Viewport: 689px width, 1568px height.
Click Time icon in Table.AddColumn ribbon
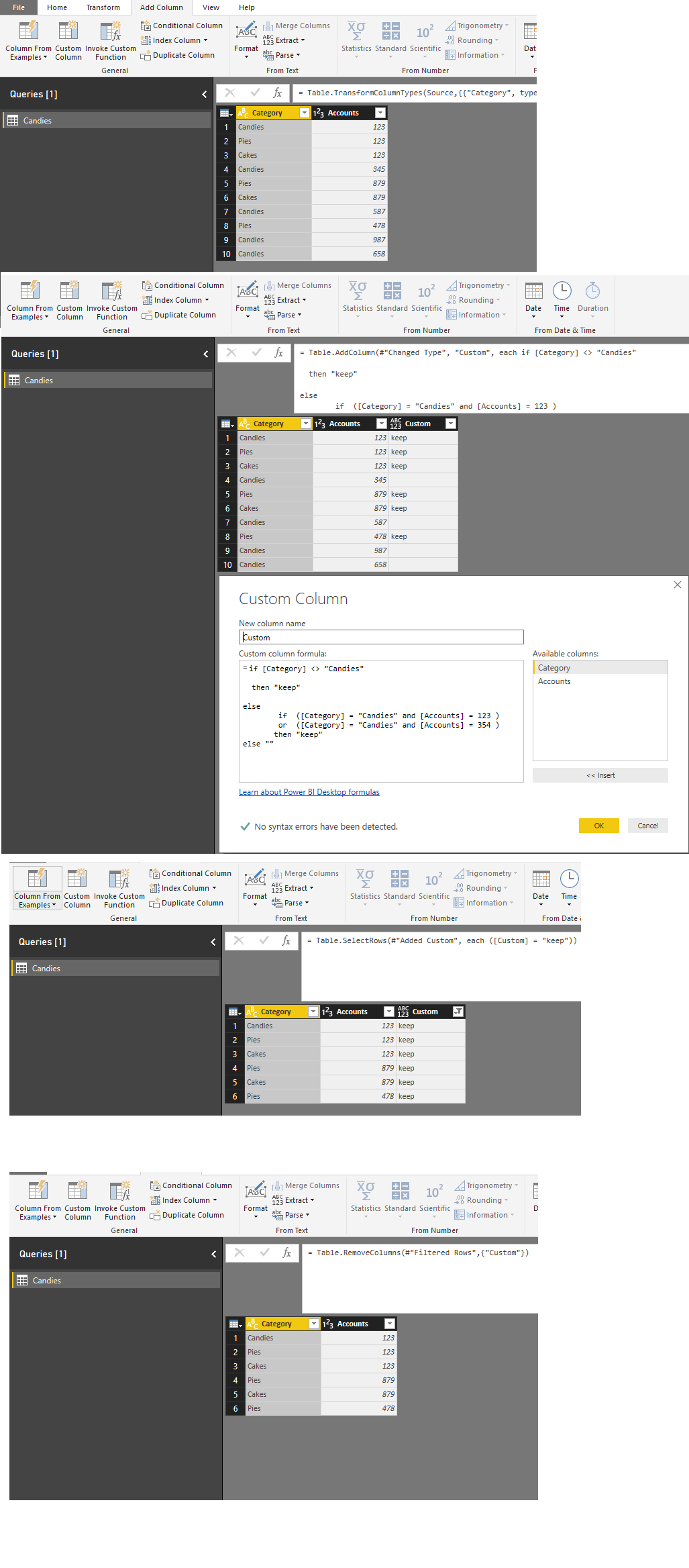[x=562, y=291]
